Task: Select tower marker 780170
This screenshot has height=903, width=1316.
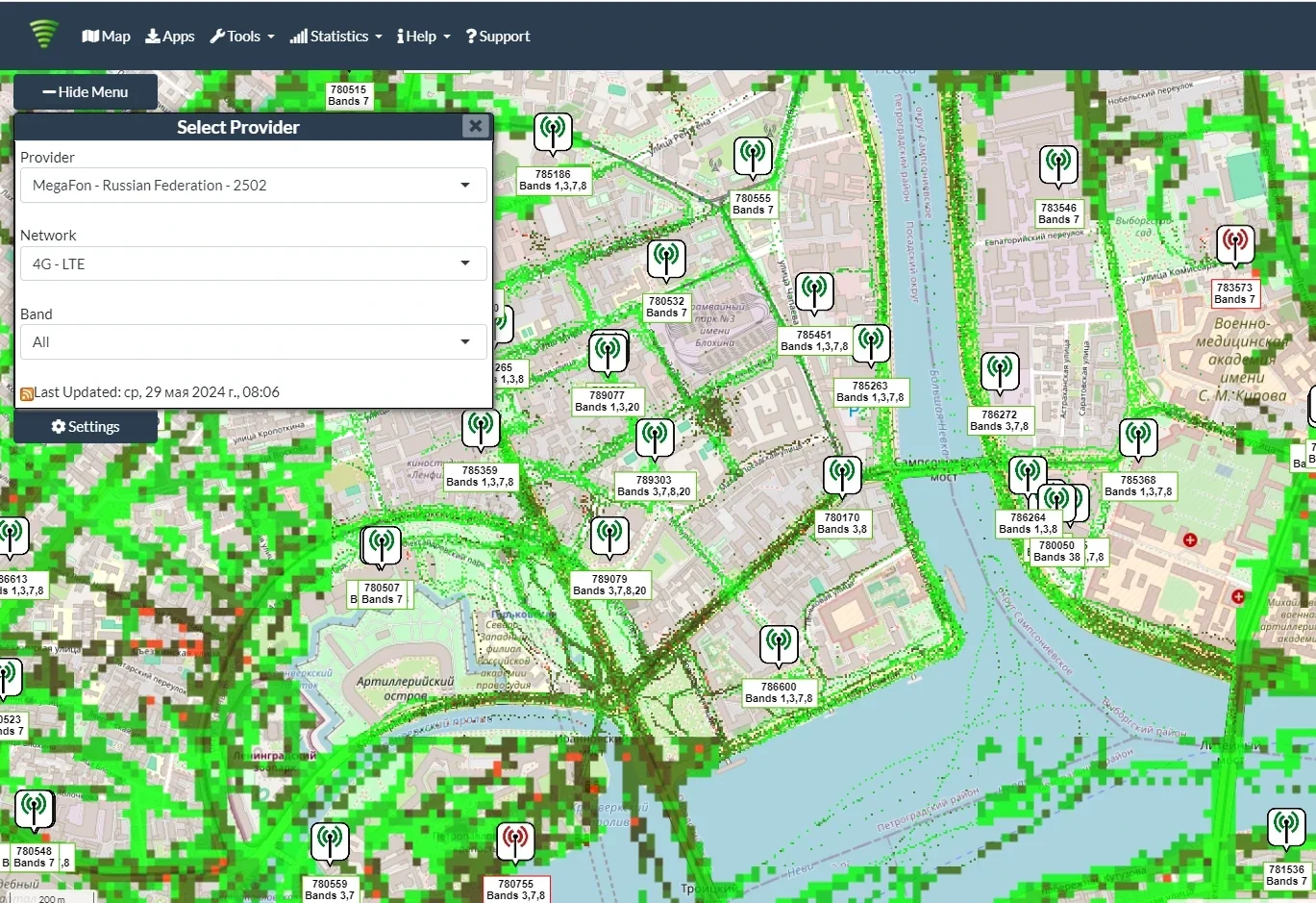Action: tap(842, 477)
